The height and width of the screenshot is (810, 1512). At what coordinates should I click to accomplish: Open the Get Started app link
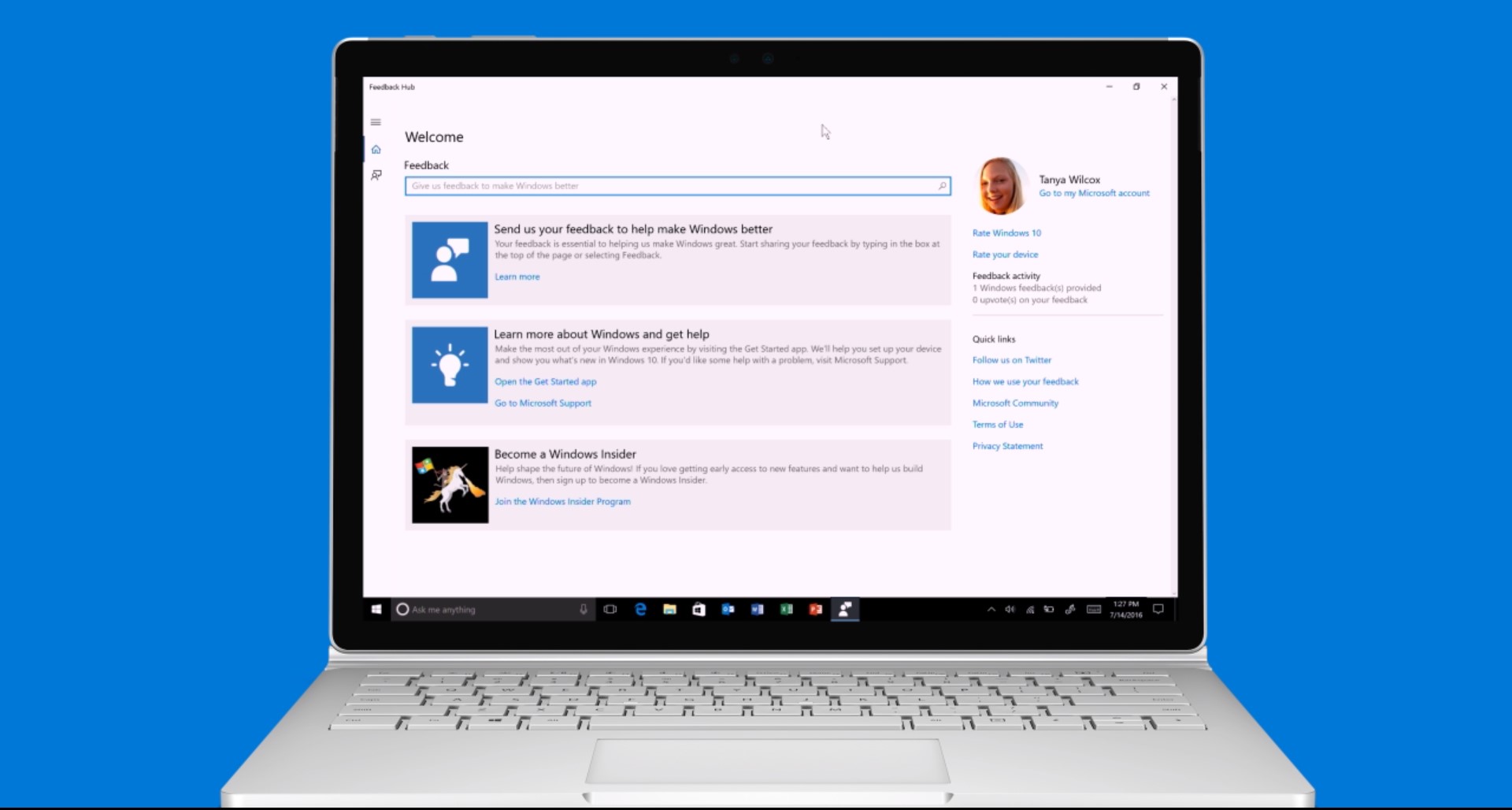[x=546, y=381]
